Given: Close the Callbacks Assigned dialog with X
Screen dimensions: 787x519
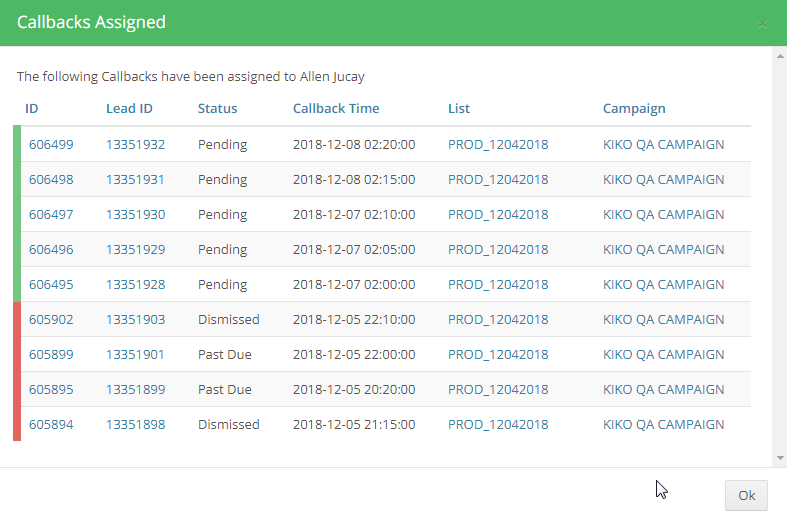Looking at the screenshot, I should pos(762,23).
